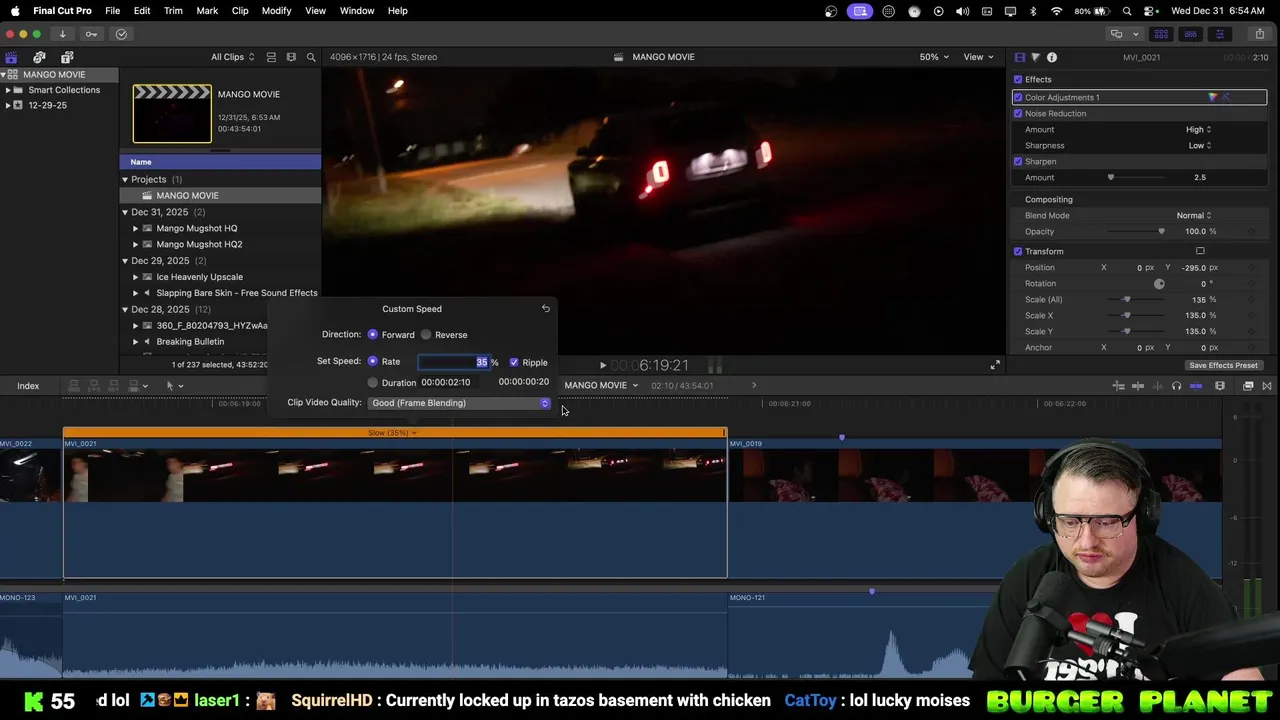Click the color wheel icon on Color Adjustments
The width and height of the screenshot is (1280, 720).
click(x=1212, y=97)
